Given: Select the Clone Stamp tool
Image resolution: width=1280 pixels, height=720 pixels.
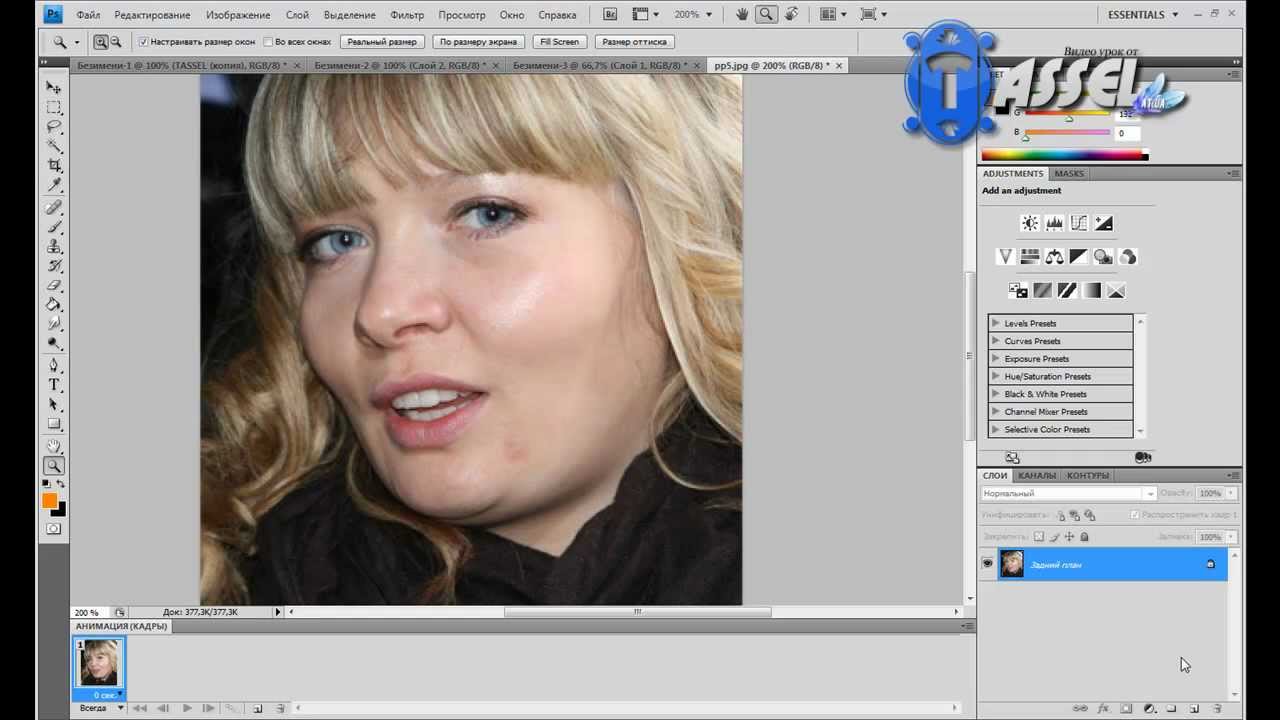Looking at the screenshot, I should point(54,246).
